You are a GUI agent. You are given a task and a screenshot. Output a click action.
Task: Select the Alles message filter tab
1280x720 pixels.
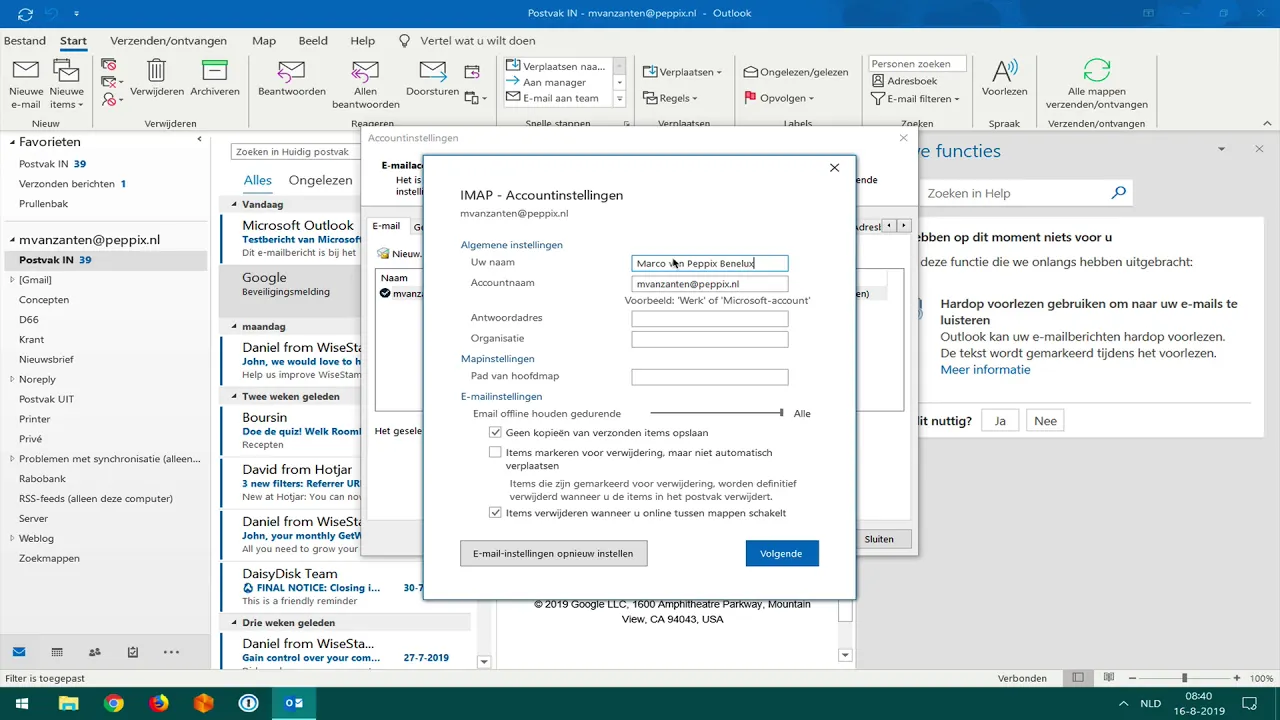pos(258,180)
